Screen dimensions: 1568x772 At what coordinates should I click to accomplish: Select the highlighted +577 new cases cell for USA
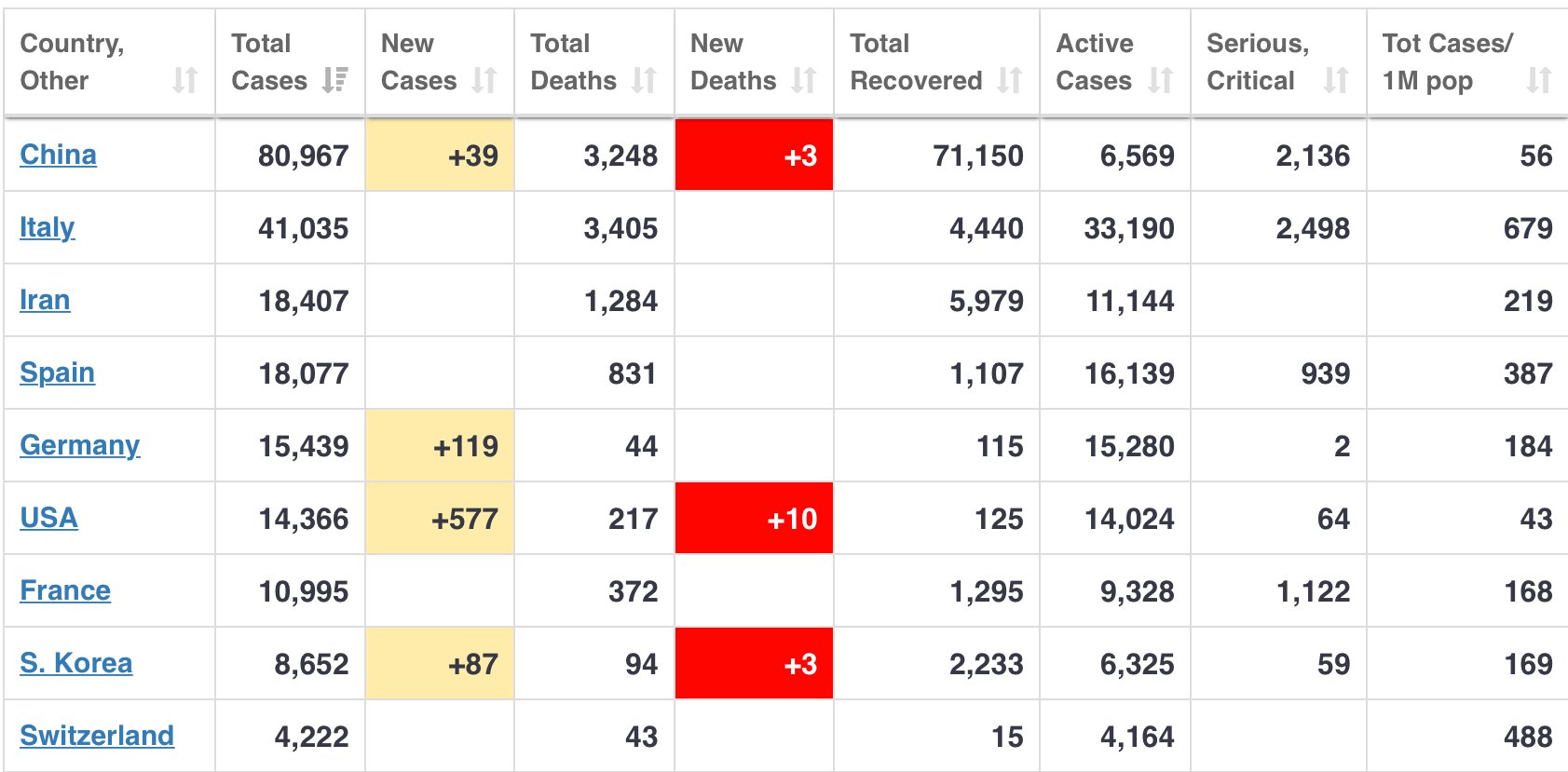tap(440, 518)
